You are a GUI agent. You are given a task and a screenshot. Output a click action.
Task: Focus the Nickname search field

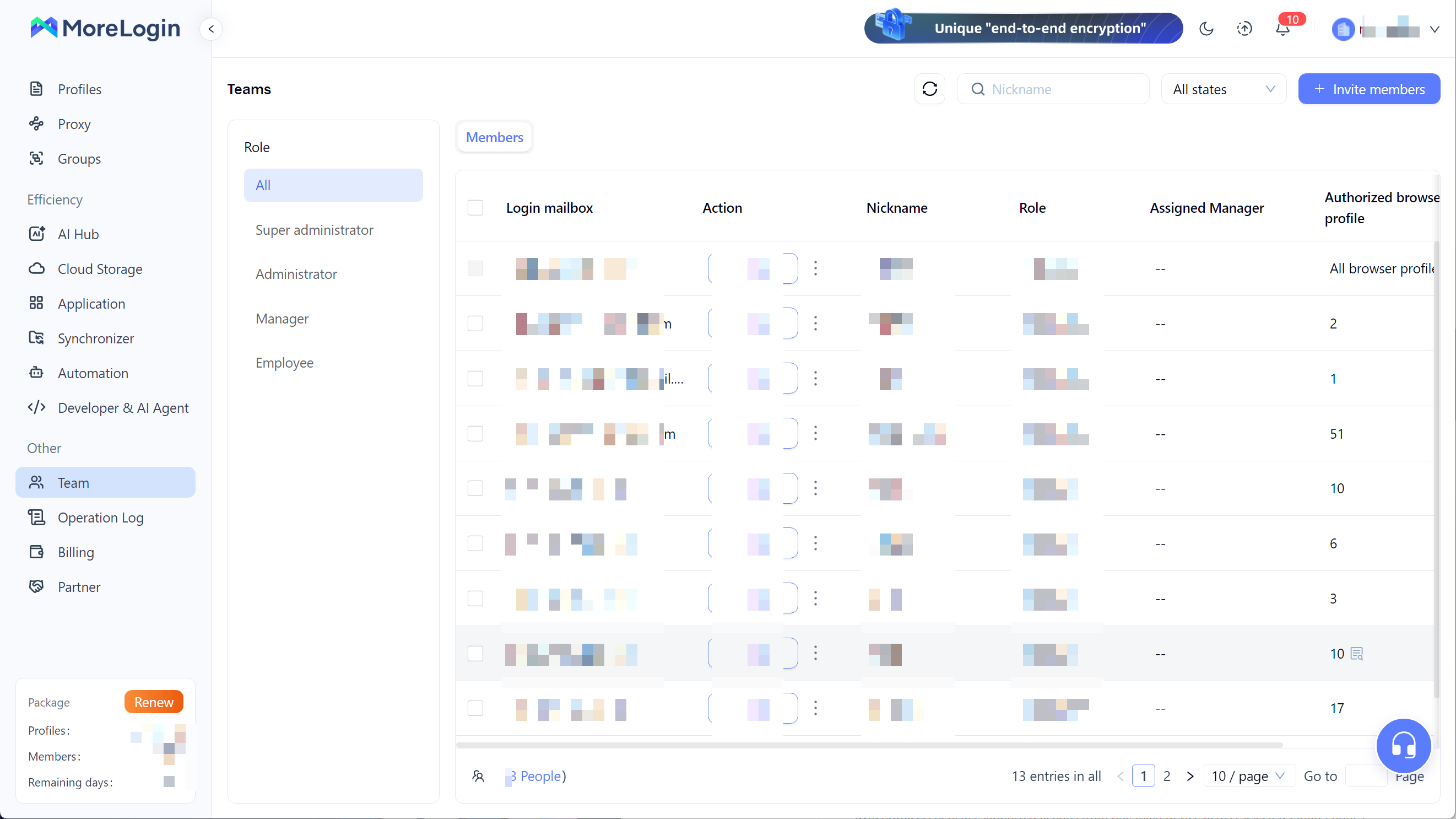[1053, 89]
